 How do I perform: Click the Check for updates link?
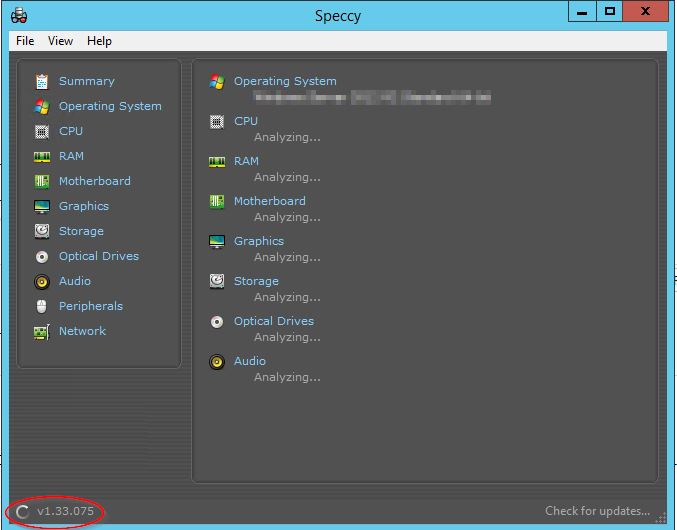(597, 511)
